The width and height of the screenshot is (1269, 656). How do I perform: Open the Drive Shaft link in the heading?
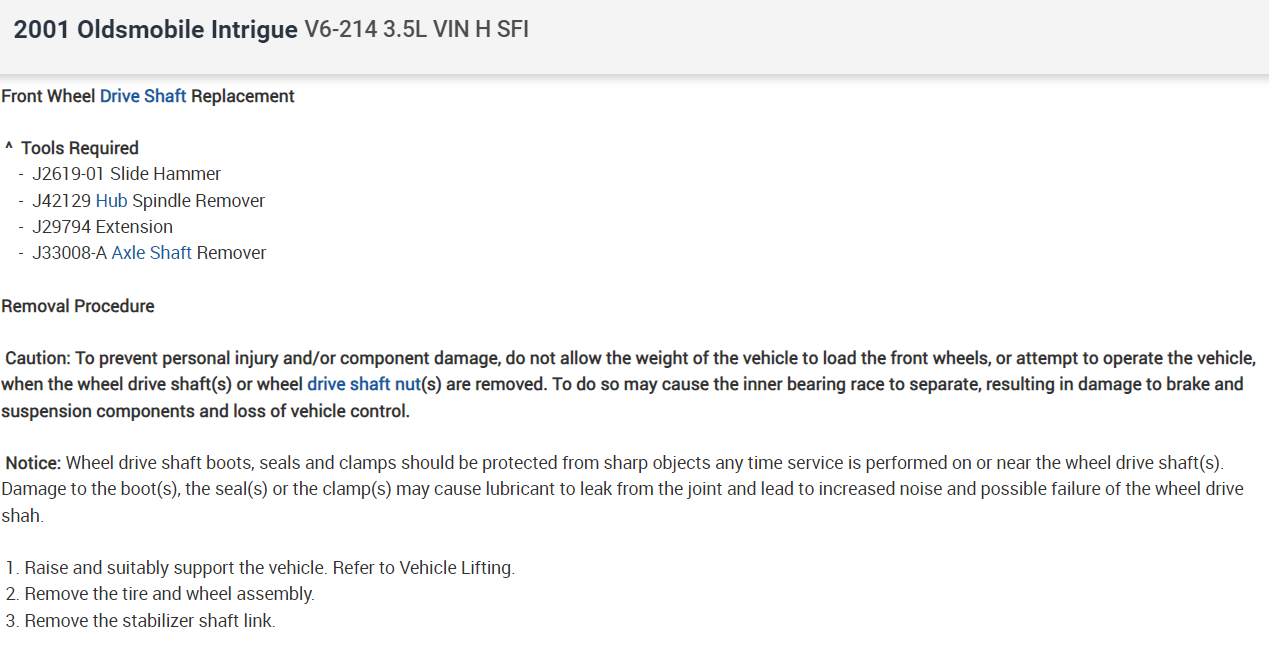click(x=143, y=96)
